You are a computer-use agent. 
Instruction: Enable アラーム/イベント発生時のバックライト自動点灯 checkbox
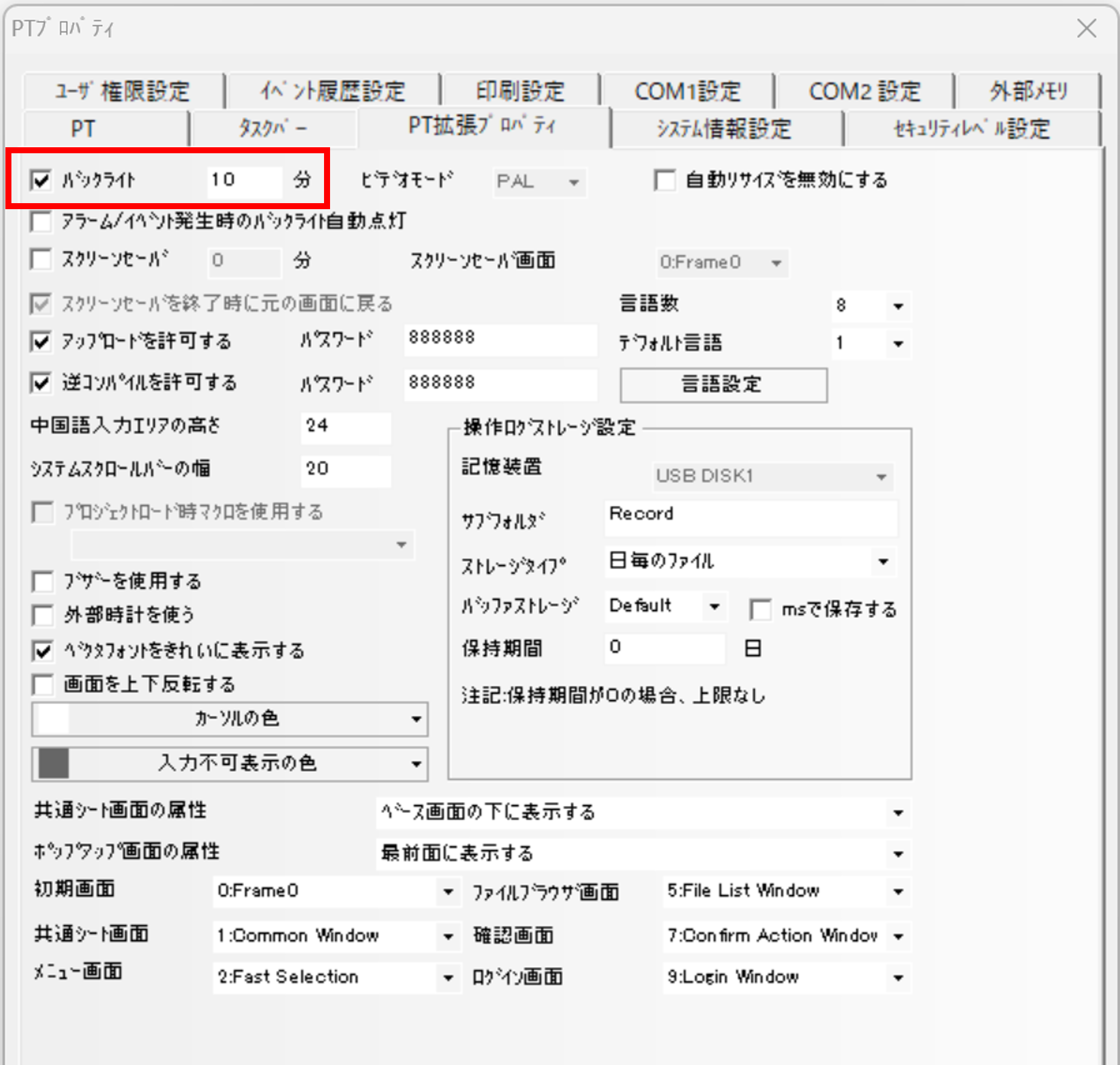(41, 222)
